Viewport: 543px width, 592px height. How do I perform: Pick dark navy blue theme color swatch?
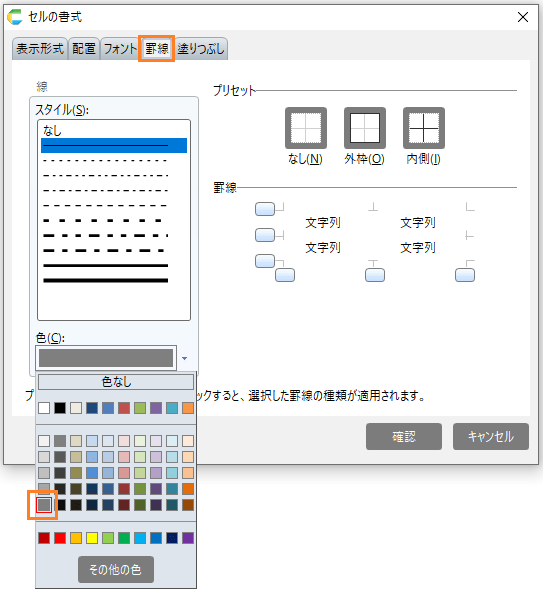(x=92, y=408)
